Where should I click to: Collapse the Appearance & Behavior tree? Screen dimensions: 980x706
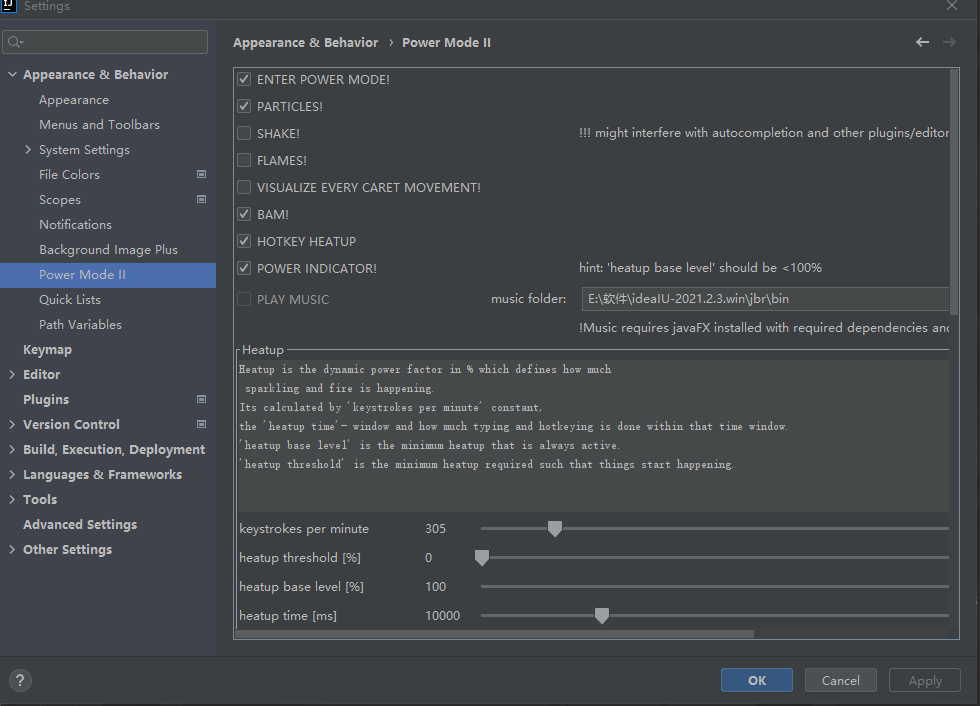(12, 74)
